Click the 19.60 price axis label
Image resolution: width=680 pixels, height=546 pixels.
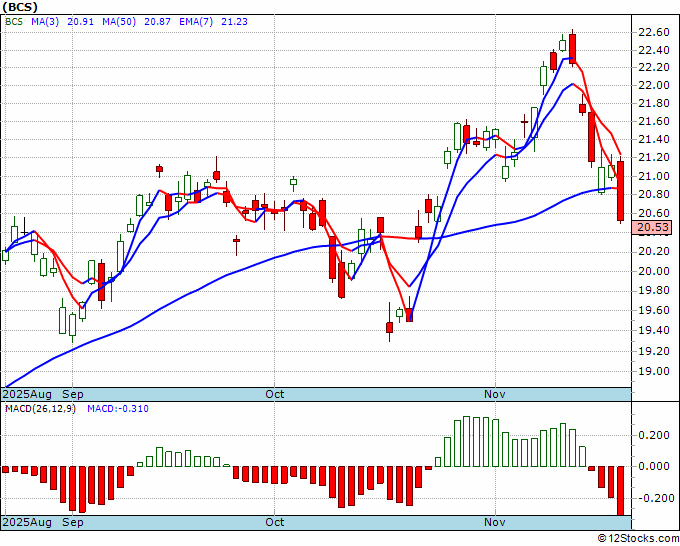click(x=654, y=311)
